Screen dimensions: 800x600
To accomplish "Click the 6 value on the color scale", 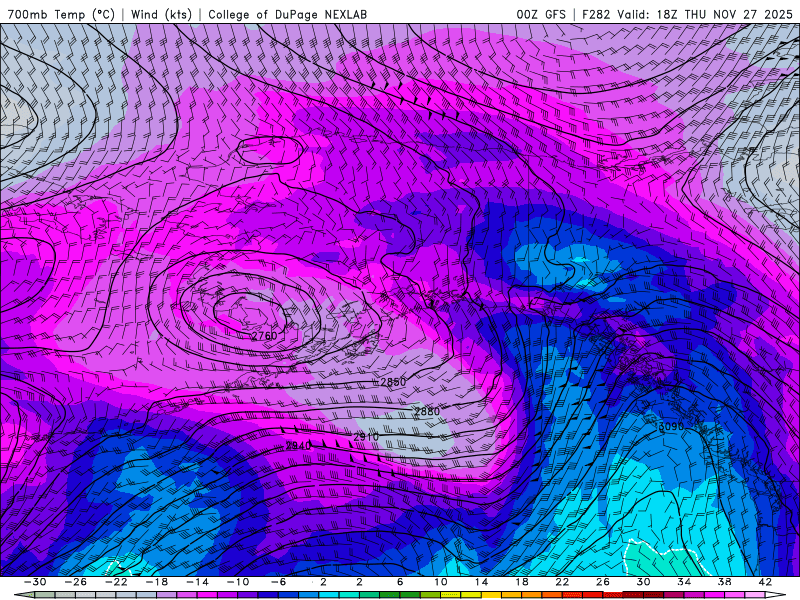I will (400, 582).
